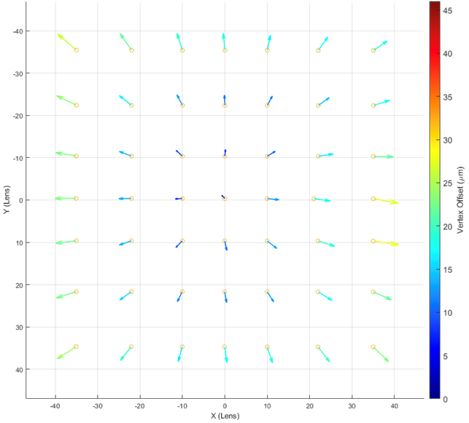
Task: Select the X (Lens) axis label
Action: [x=225, y=416]
